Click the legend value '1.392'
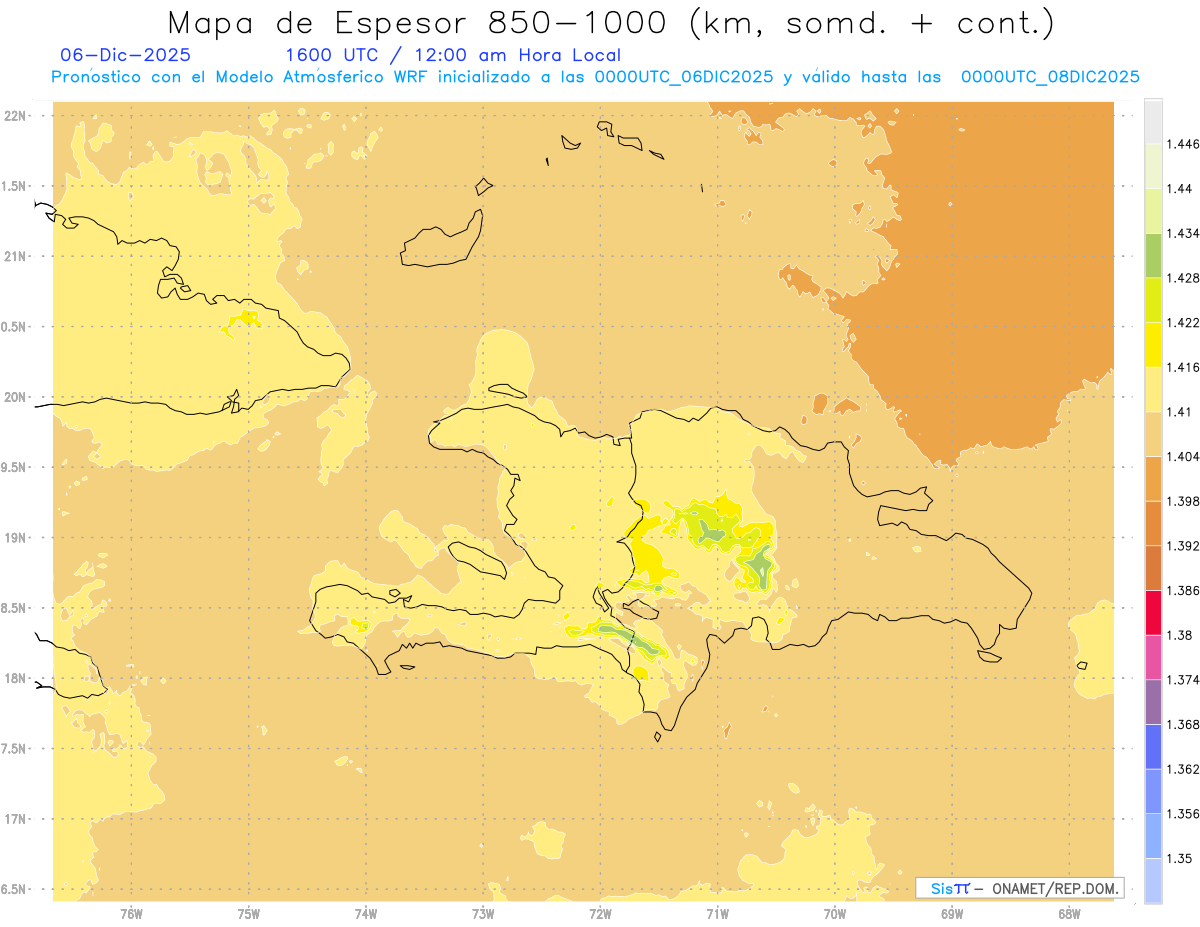The height and width of the screenshot is (927, 1200). click(x=1183, y=546)
